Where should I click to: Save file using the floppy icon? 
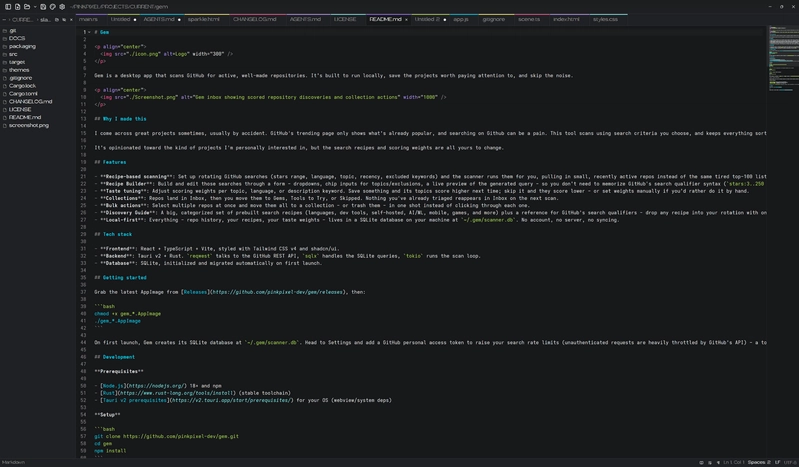coord(43,7)
